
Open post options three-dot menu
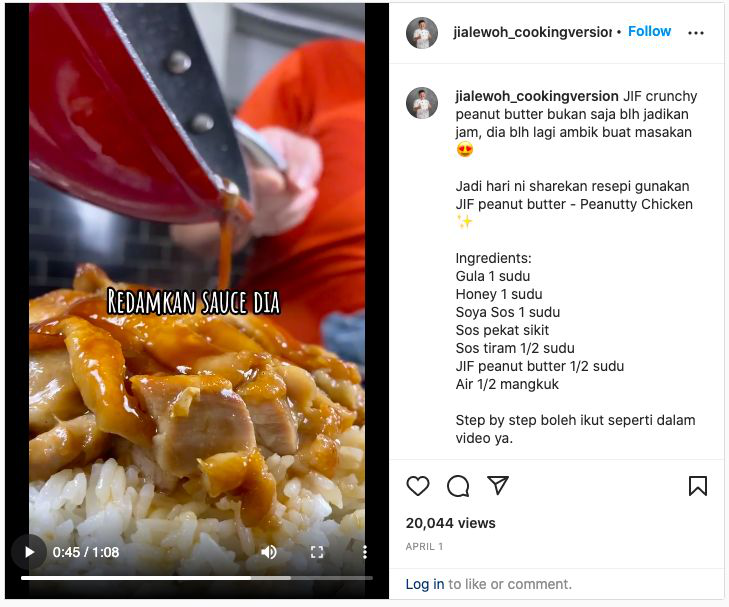coord(696,33)
